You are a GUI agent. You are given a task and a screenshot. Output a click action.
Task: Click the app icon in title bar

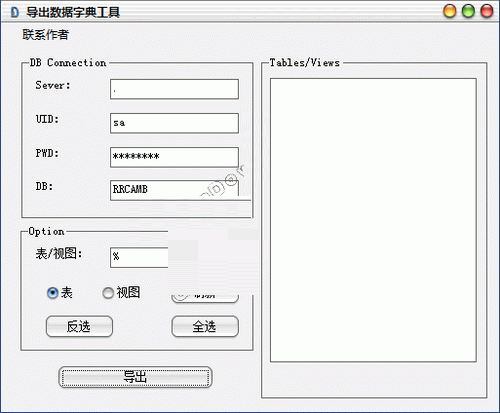pyautogui.click(x=15, y=12)
